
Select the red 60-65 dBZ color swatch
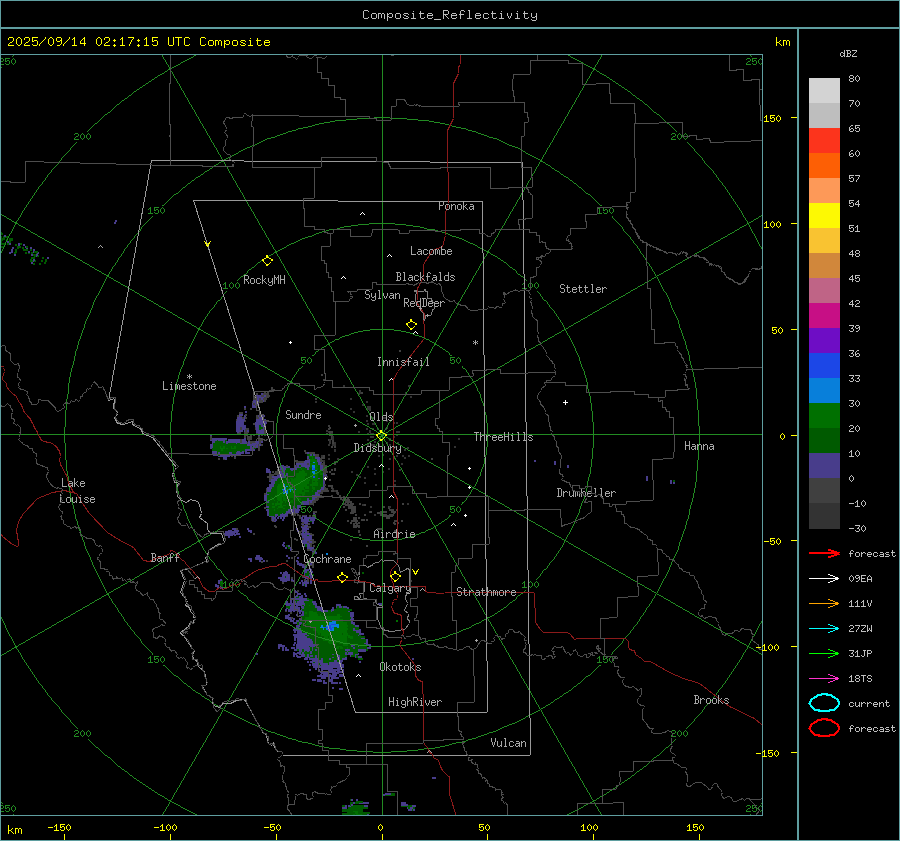click(824, 140)
